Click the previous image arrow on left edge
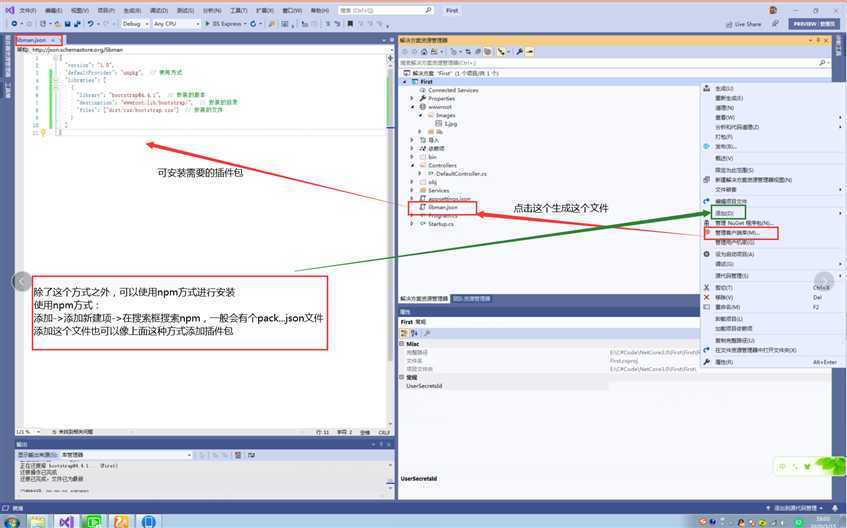 click(x=21, y=281)
